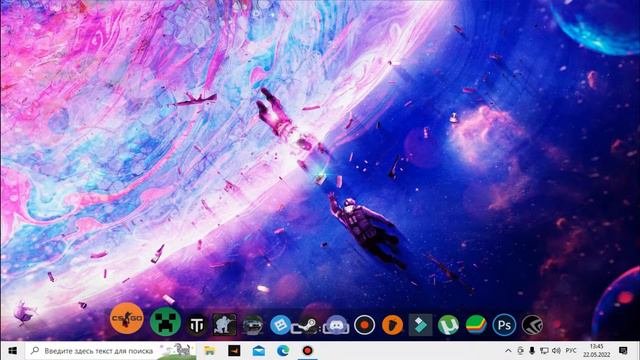Launch Filmora video editor icon
This screenshot has height=360, width=640.
[x=420, y=325]
